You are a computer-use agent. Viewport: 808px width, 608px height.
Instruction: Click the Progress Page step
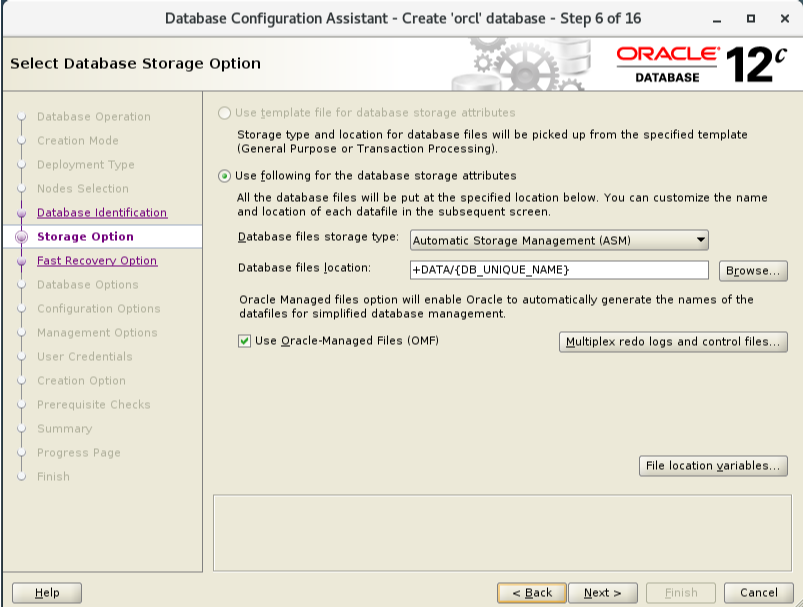(79, 452)
